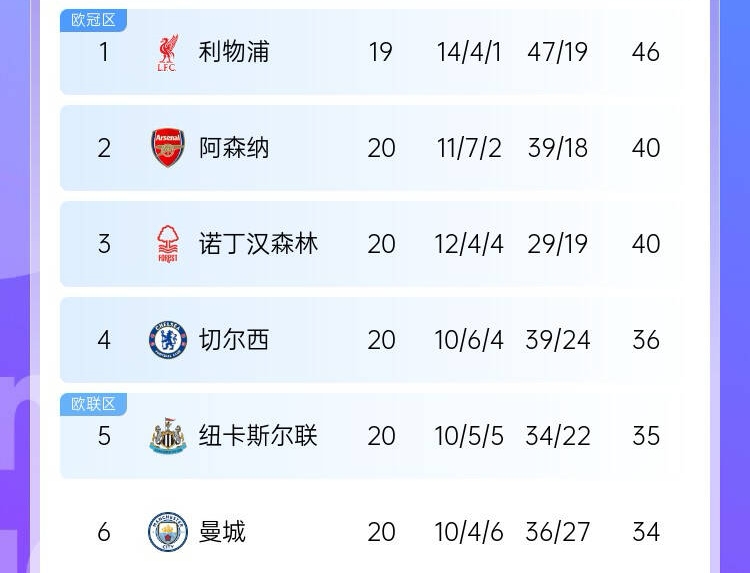The image size is (750, 573).
Task: Click Chelsea's 39/24 goals figure
Action: (x=557, y=340)
